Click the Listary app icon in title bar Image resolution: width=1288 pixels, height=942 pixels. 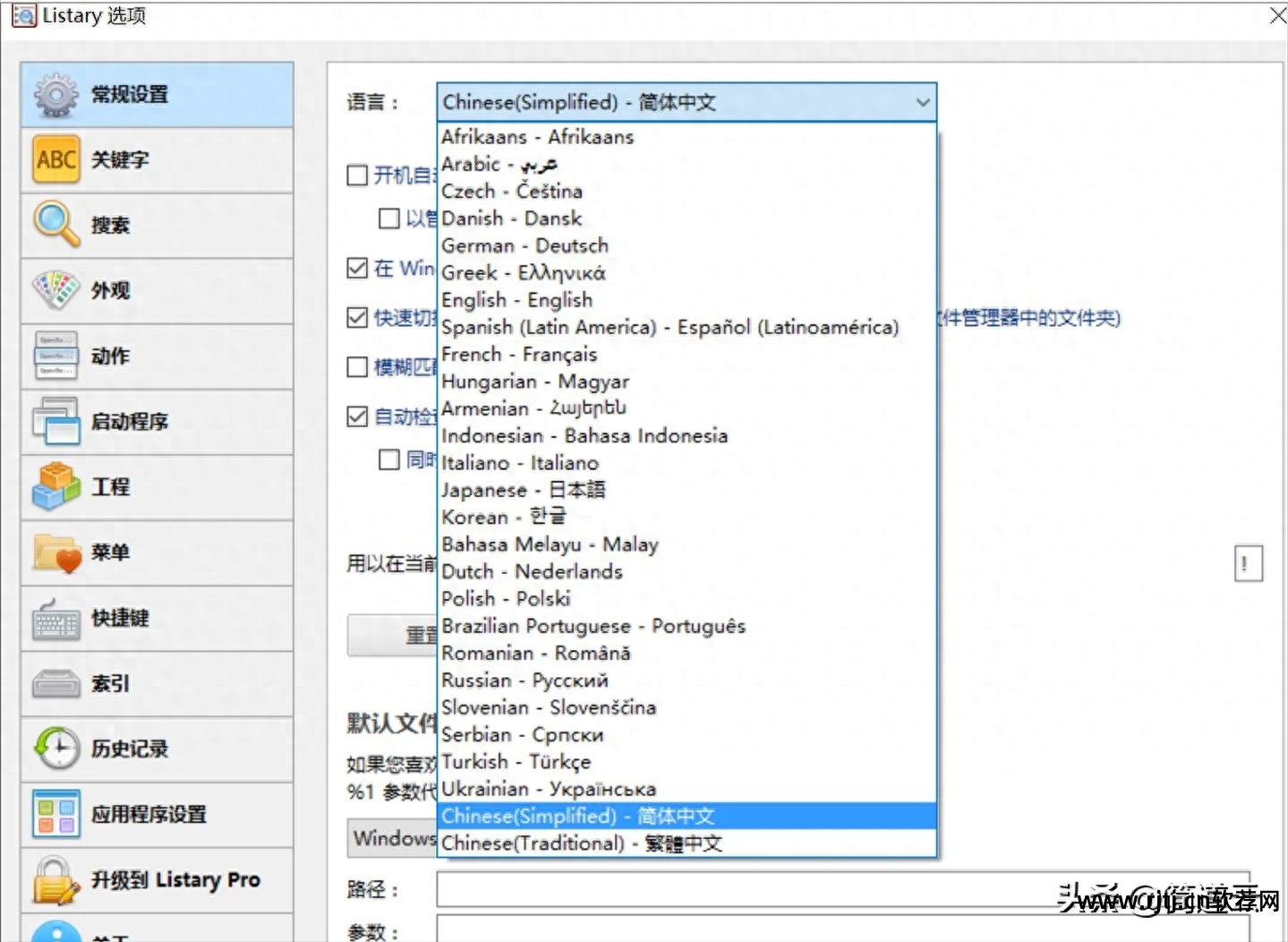click(x=24, y=15)
